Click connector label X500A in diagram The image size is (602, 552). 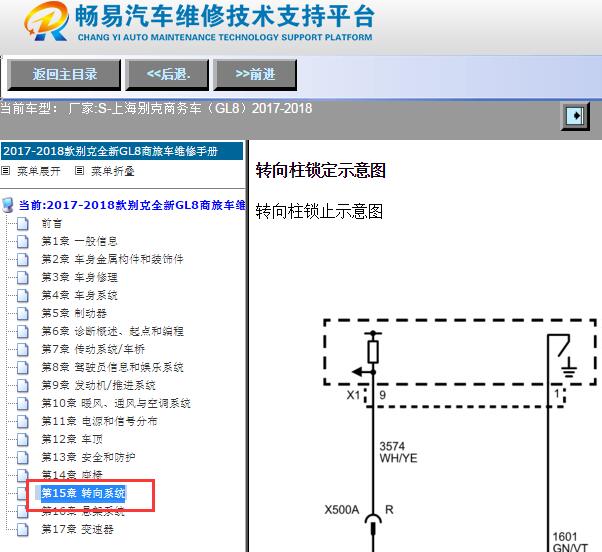342,510
